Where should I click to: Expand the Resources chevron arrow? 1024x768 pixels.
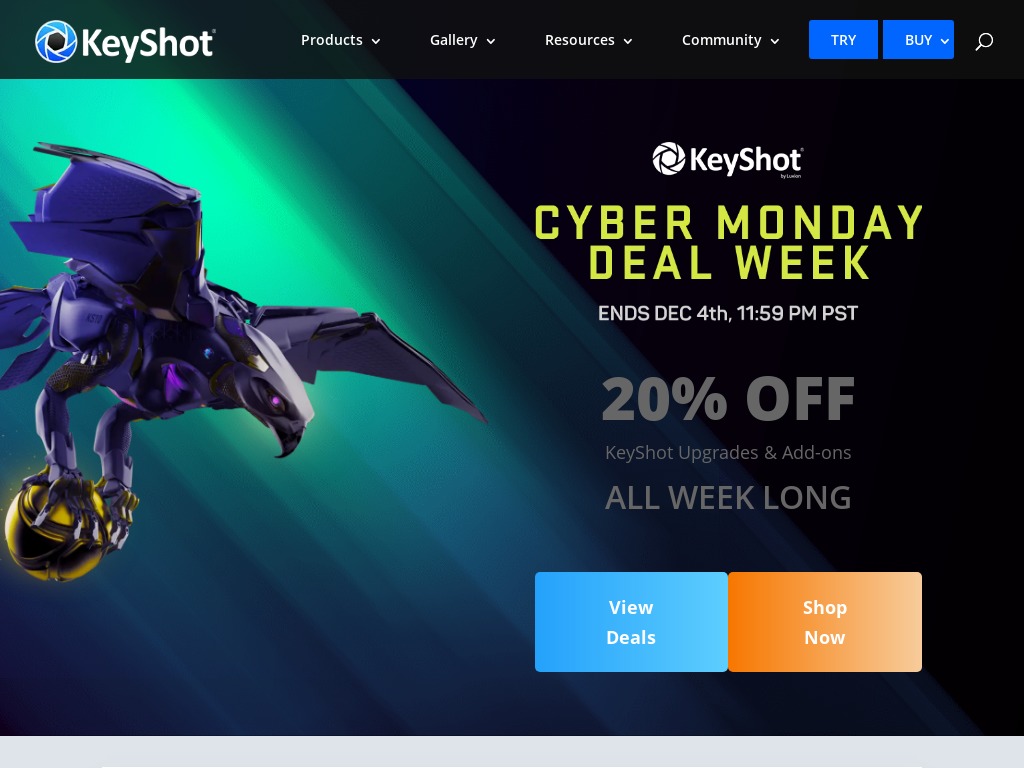point(628,41)
